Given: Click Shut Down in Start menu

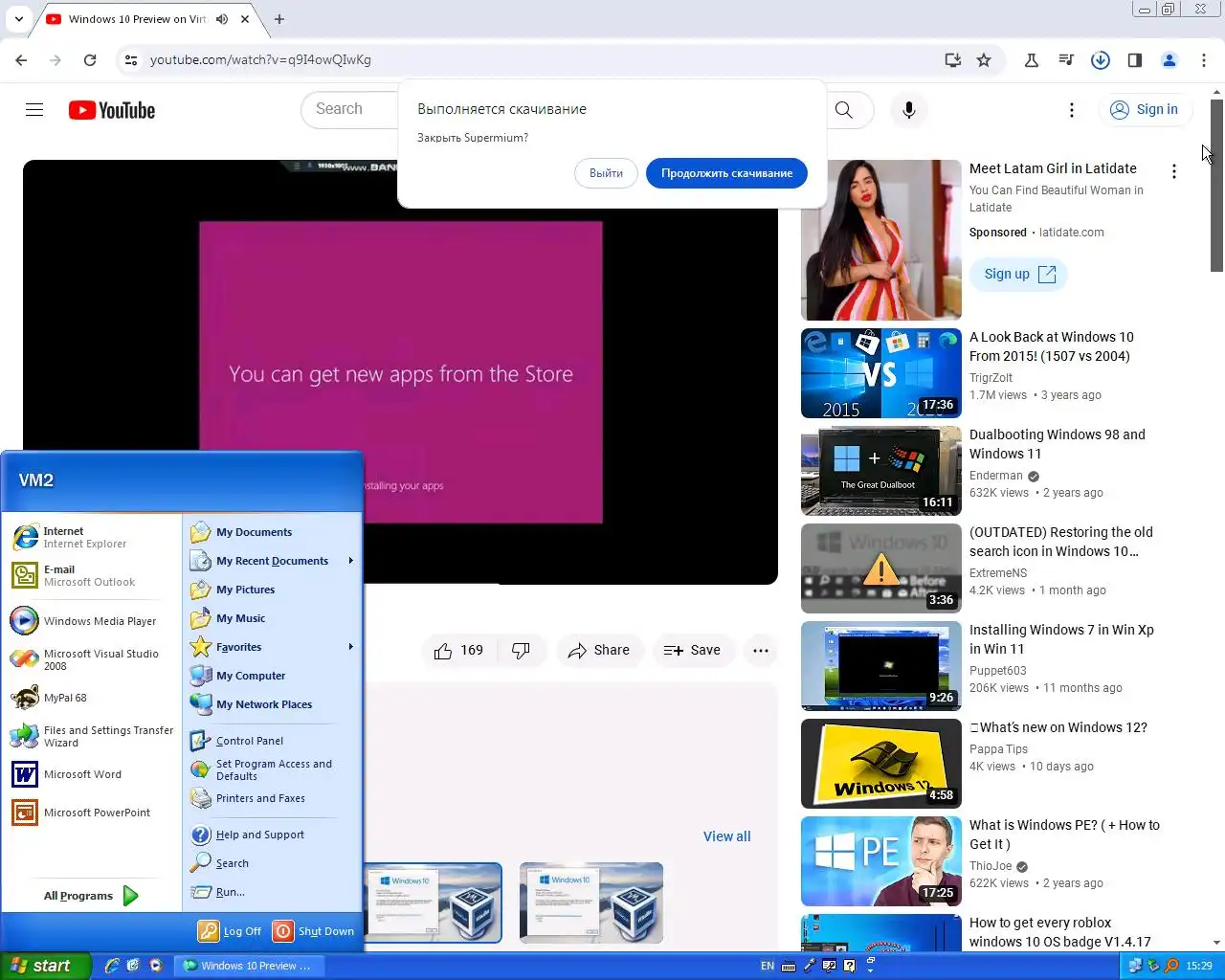Looking at the screenshot, I should coord(314,931).
